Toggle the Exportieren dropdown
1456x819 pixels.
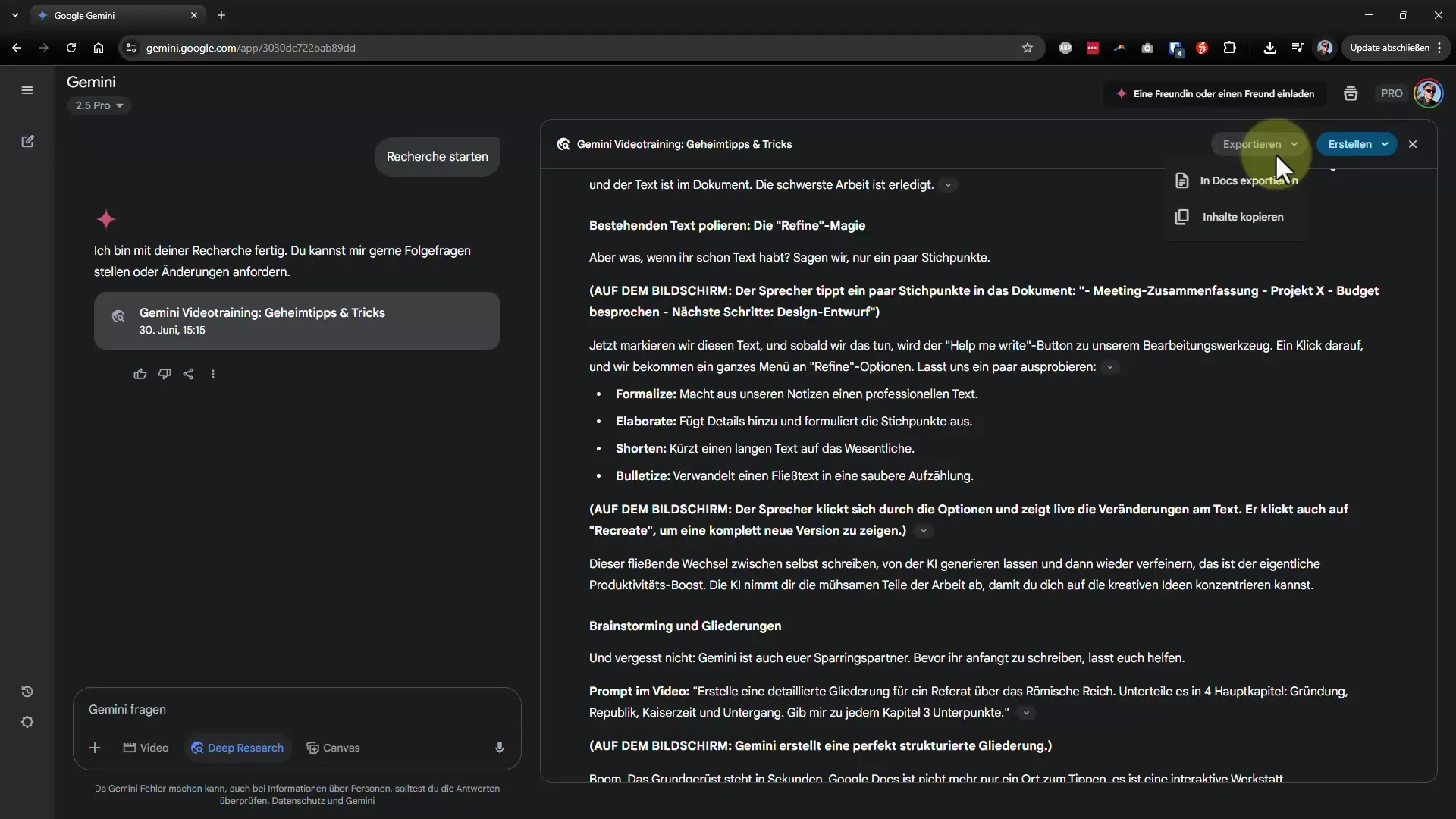[1260, 144]
